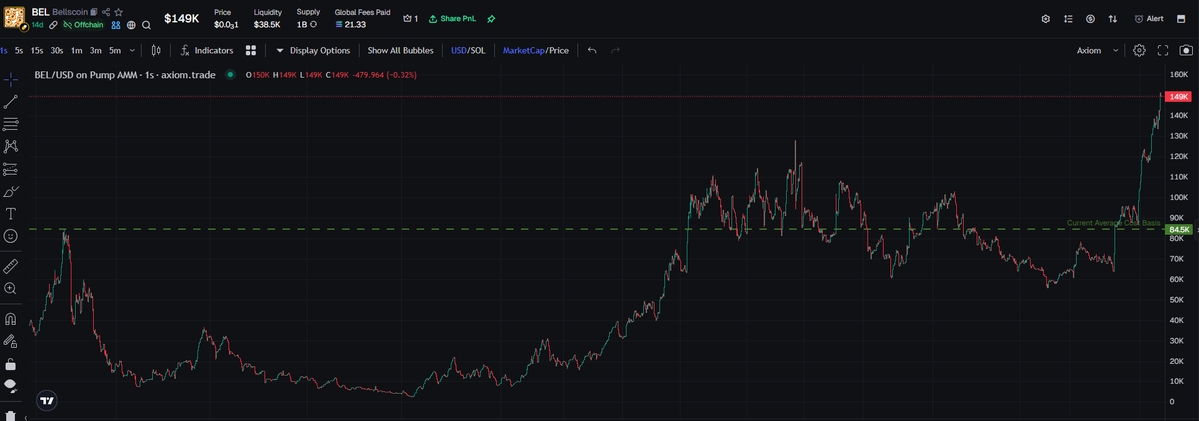This screenshot has width=1199, height=421.
Task: Click the BEL token avatar image
Action: 14,18
